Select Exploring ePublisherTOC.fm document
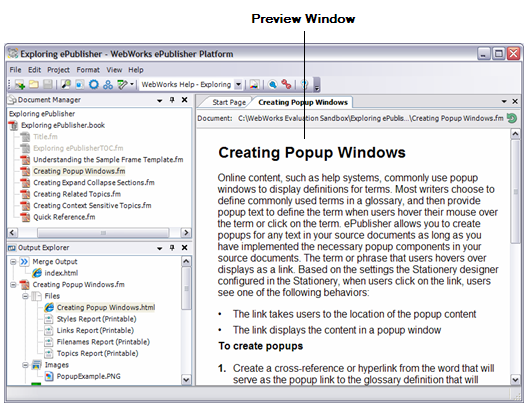The width and height of the screenshot is (527, 408). [78, 148]
